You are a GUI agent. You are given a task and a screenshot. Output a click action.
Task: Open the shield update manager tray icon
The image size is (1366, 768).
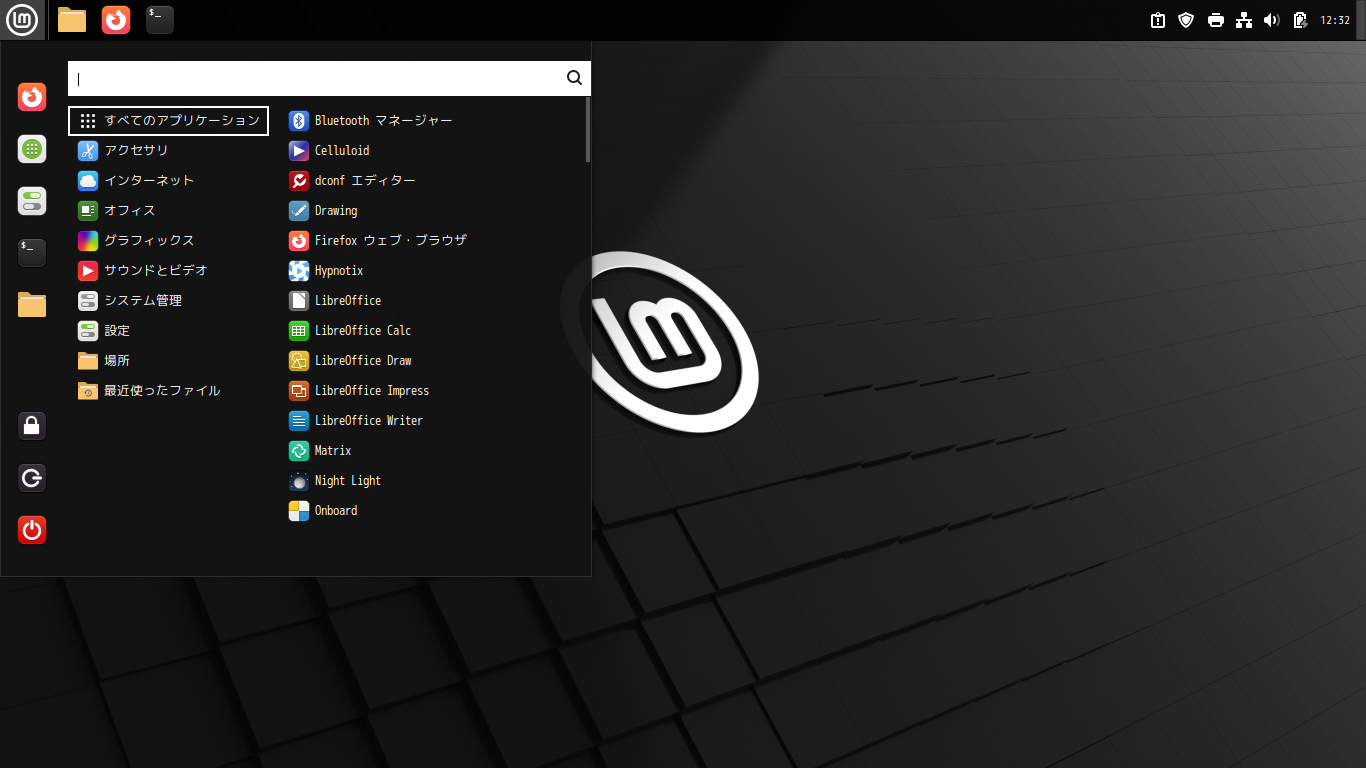(x=1186, y=20)
